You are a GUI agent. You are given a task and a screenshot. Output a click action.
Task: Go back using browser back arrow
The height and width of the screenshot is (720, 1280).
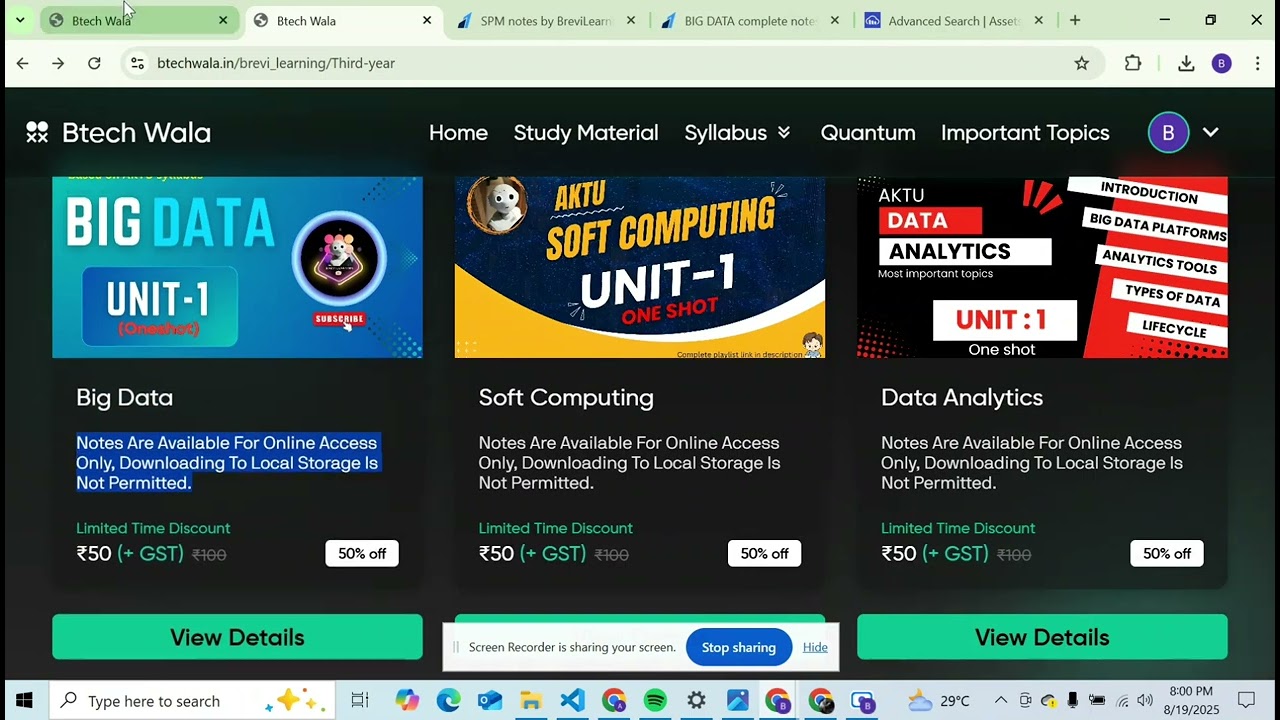(x=22, y=63)
